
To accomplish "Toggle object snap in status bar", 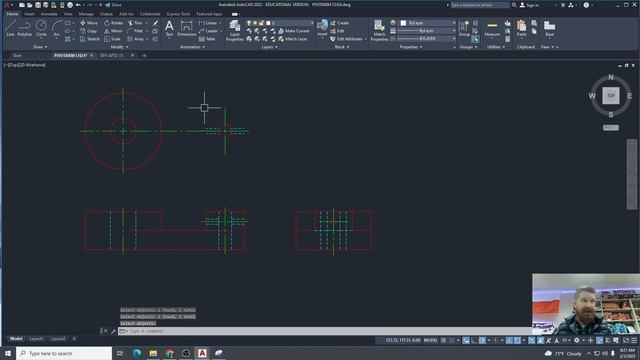I will 518,340.
